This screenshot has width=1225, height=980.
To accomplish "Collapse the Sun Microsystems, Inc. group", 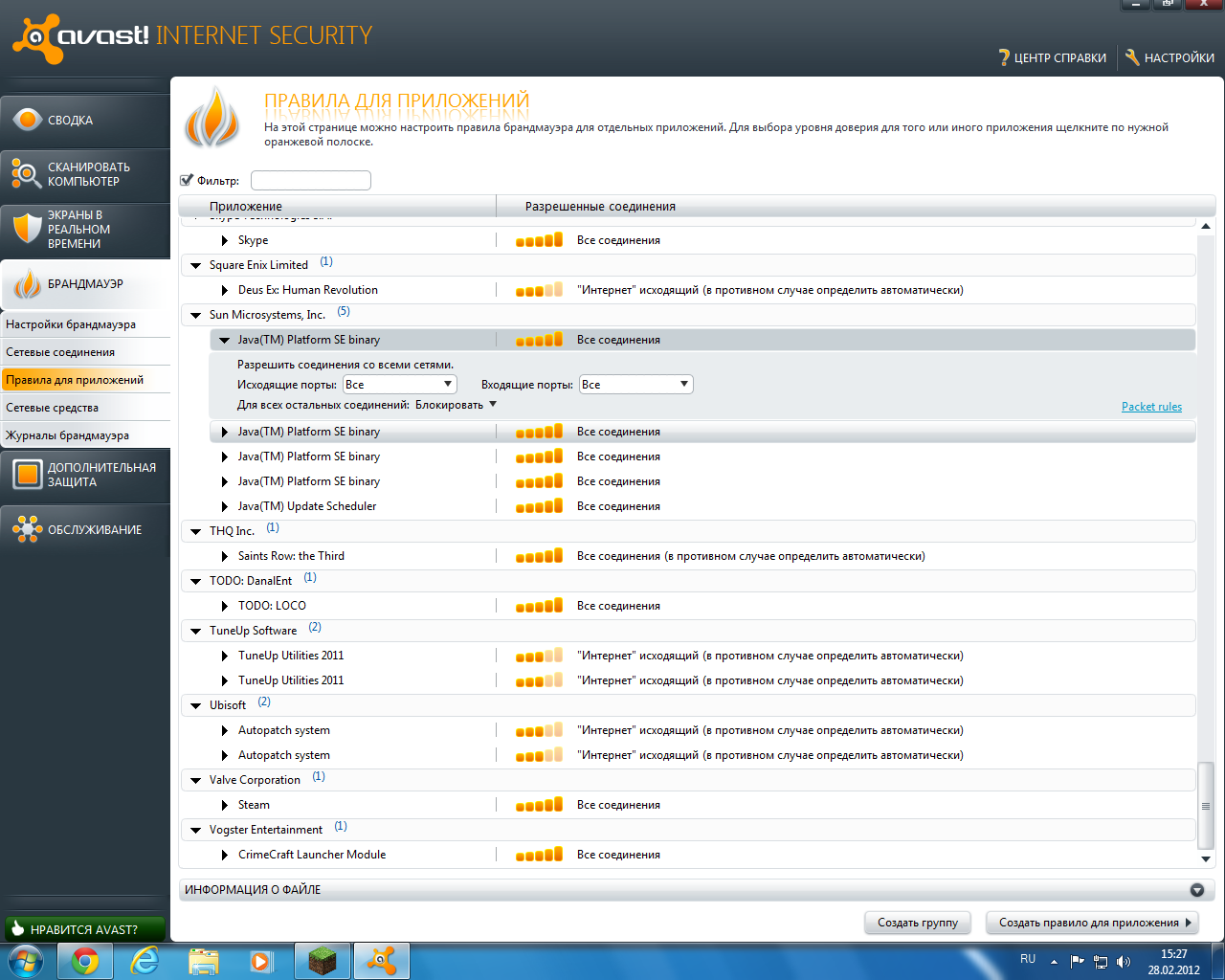I will (x=196, y=316).
